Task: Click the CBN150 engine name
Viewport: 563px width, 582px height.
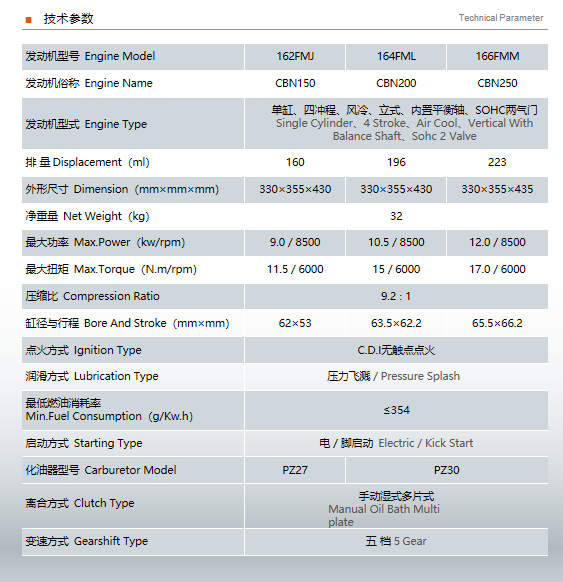Action: coord(295,83)
